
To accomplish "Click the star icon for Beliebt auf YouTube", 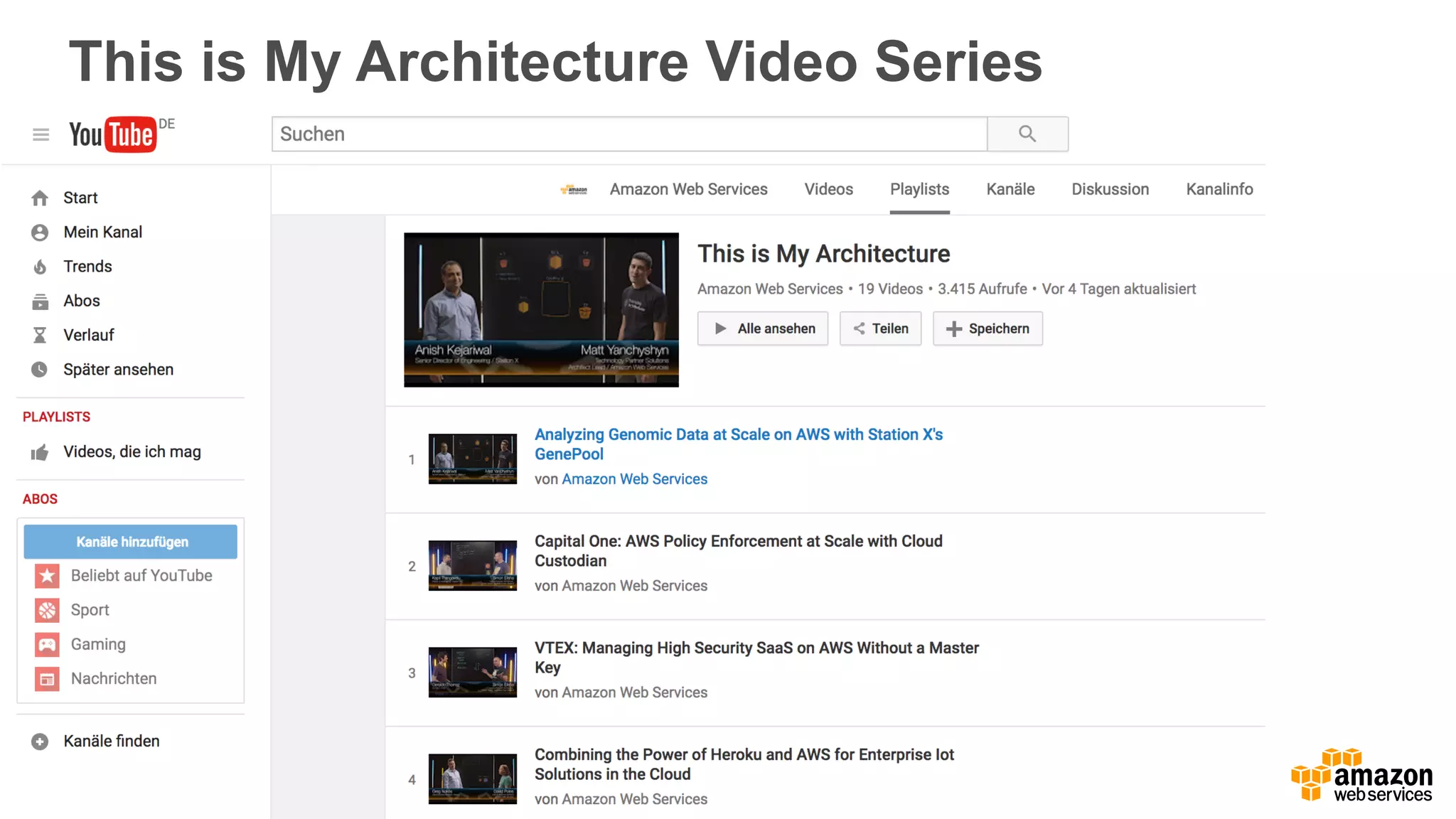I will (x=47, y=576).
